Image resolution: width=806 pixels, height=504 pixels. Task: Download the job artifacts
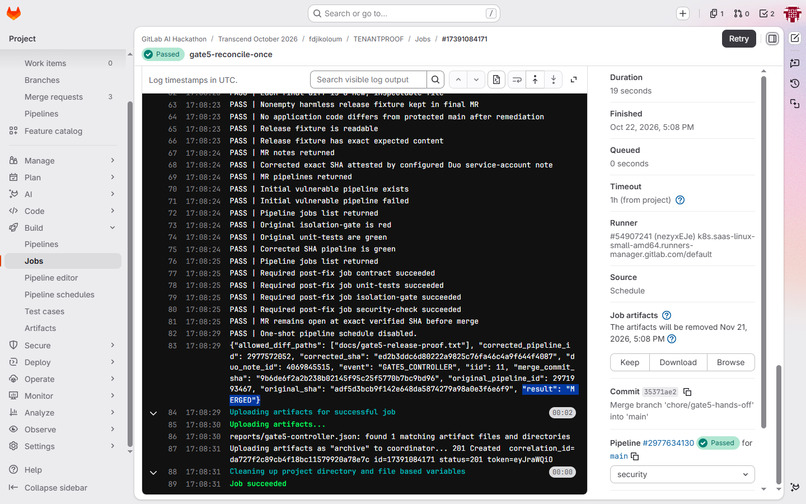(678, 362)
